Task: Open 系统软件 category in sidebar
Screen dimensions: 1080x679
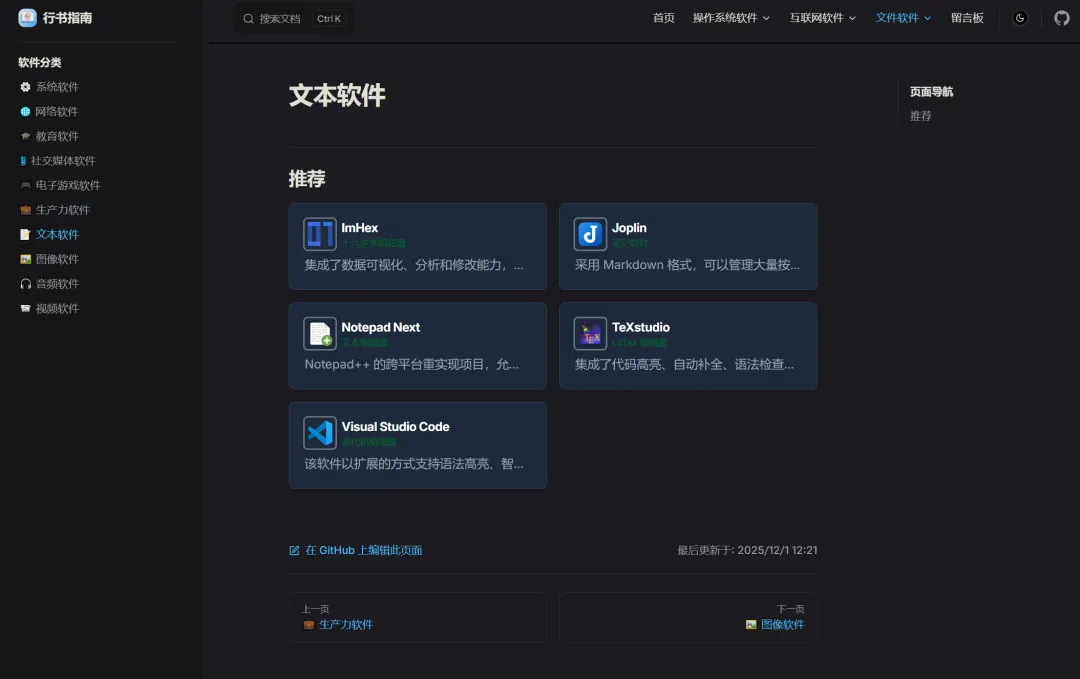Action: (57, 87)
